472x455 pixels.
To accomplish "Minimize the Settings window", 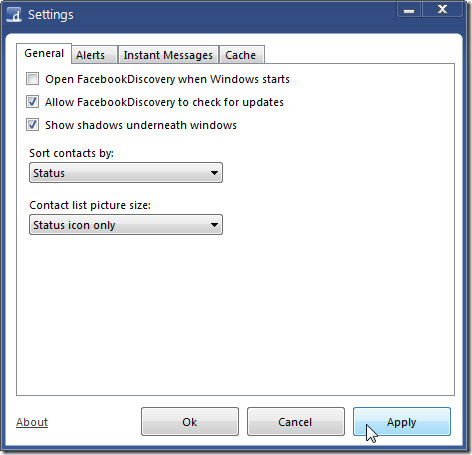I will click(409, 10).
